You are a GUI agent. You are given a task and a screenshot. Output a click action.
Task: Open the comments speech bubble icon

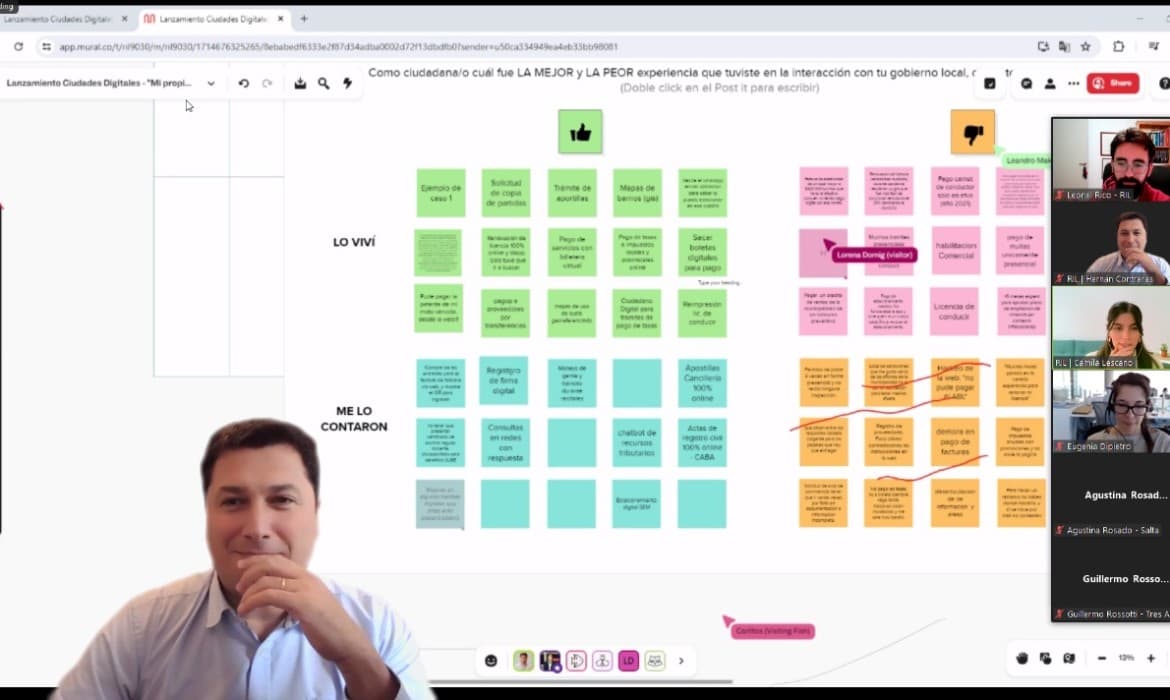(x=1026, y=84)
